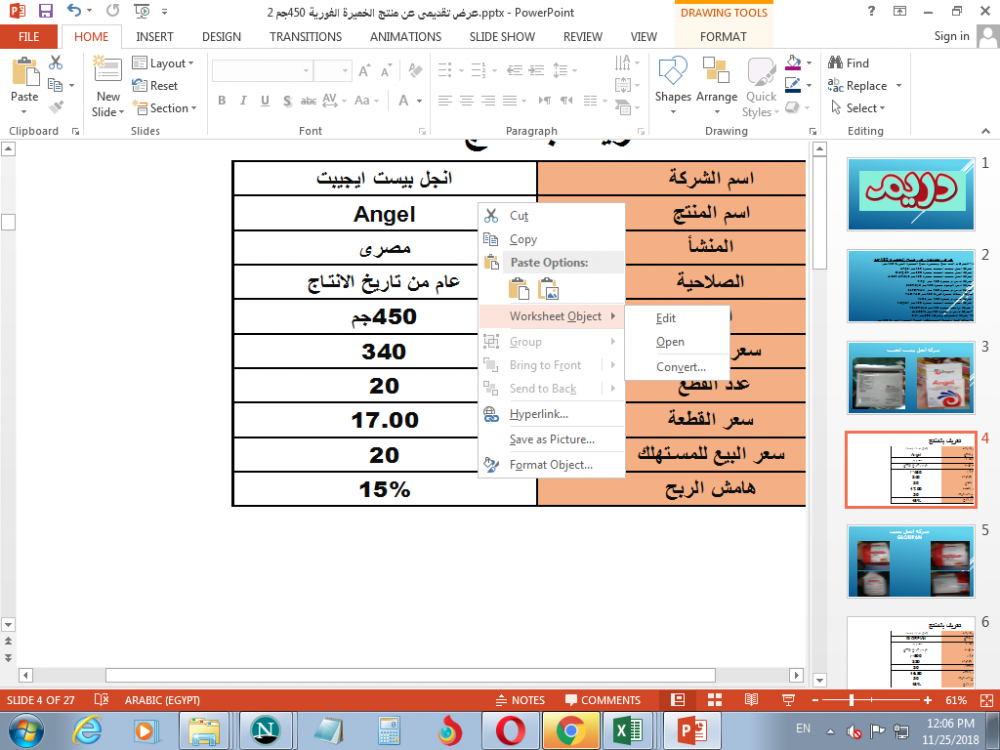Viewport: 1000px width, 750px height.
Task: Switch to the INSERT tab
Action: [x=154, y=36]
